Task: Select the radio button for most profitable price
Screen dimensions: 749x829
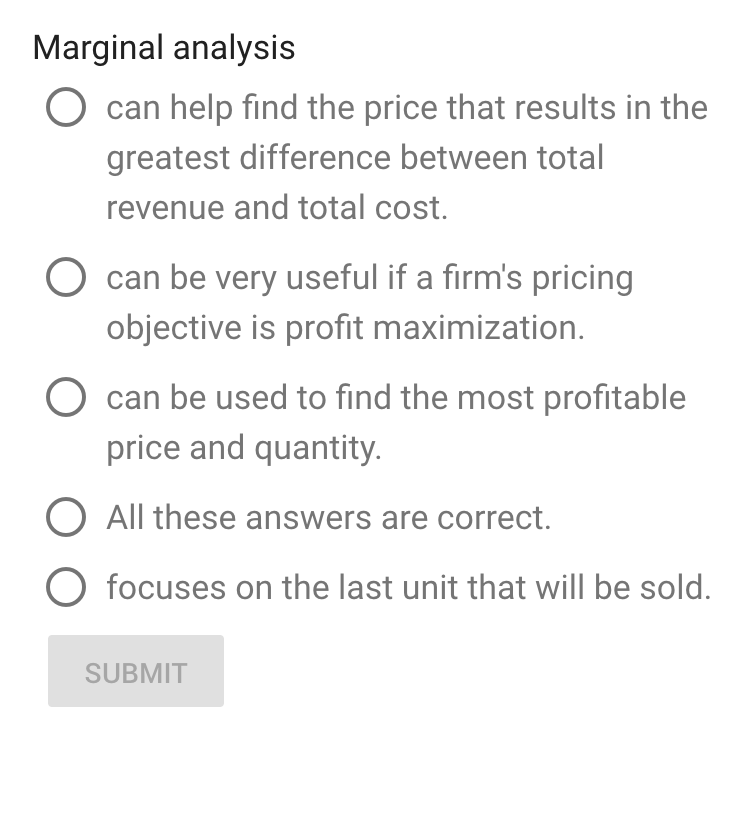Action: tap(64, 398)
